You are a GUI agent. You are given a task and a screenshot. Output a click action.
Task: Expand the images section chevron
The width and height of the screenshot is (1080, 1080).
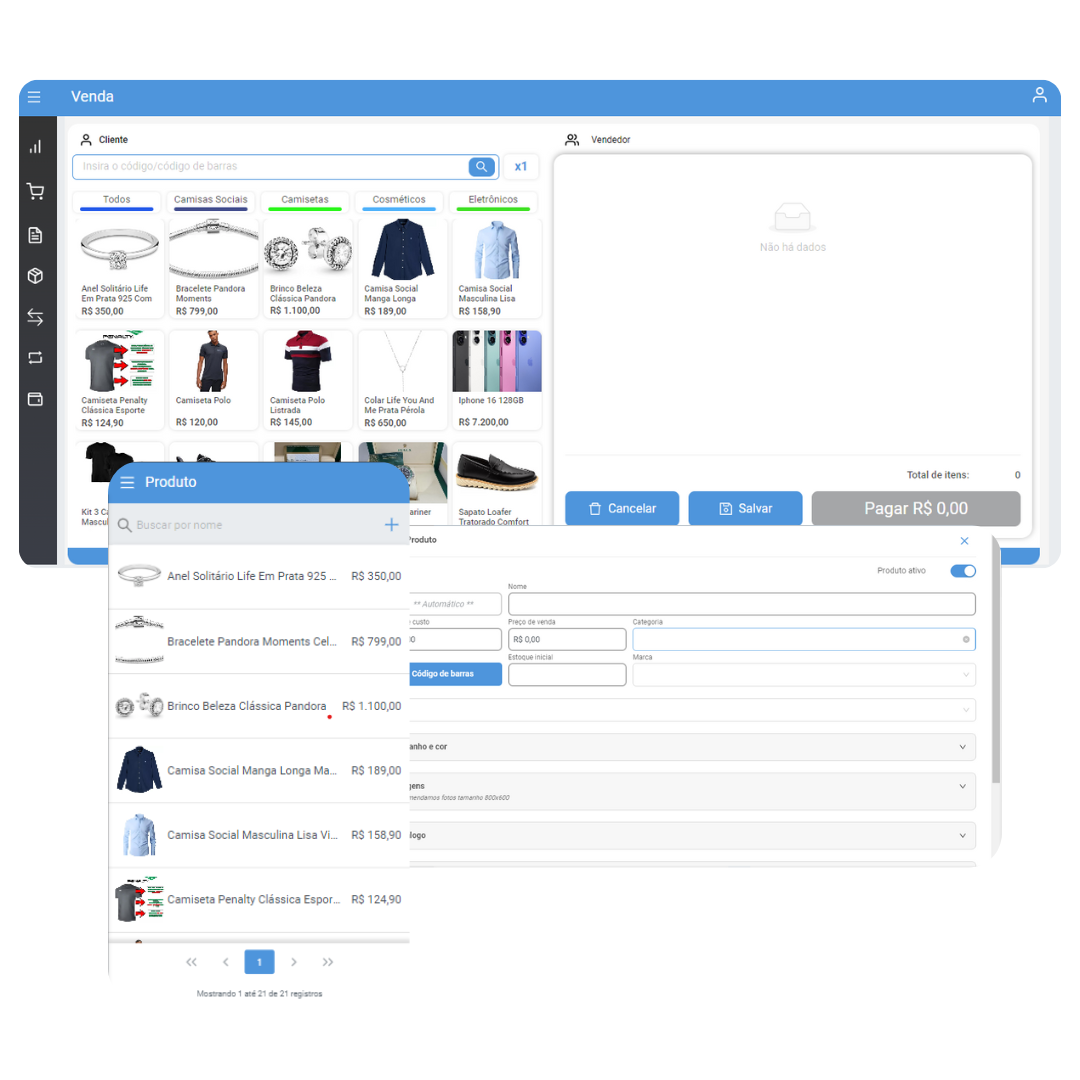(963, 789)
